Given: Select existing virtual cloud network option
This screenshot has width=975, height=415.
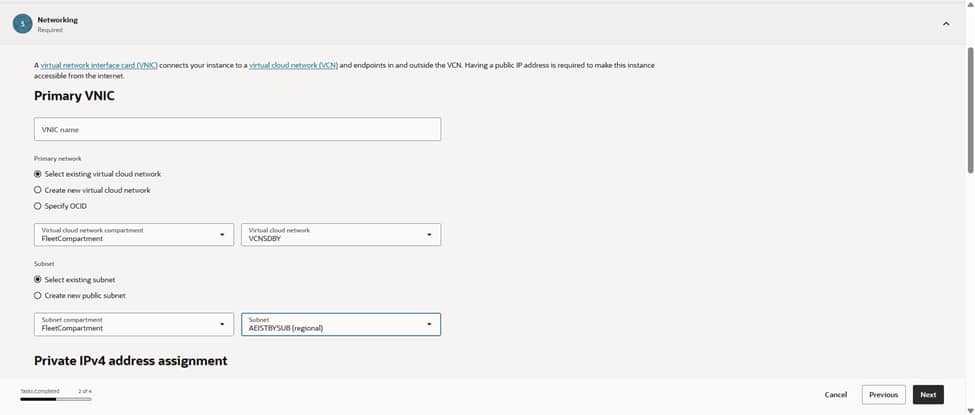Looking at the screenshot, I should pos(38,174).
